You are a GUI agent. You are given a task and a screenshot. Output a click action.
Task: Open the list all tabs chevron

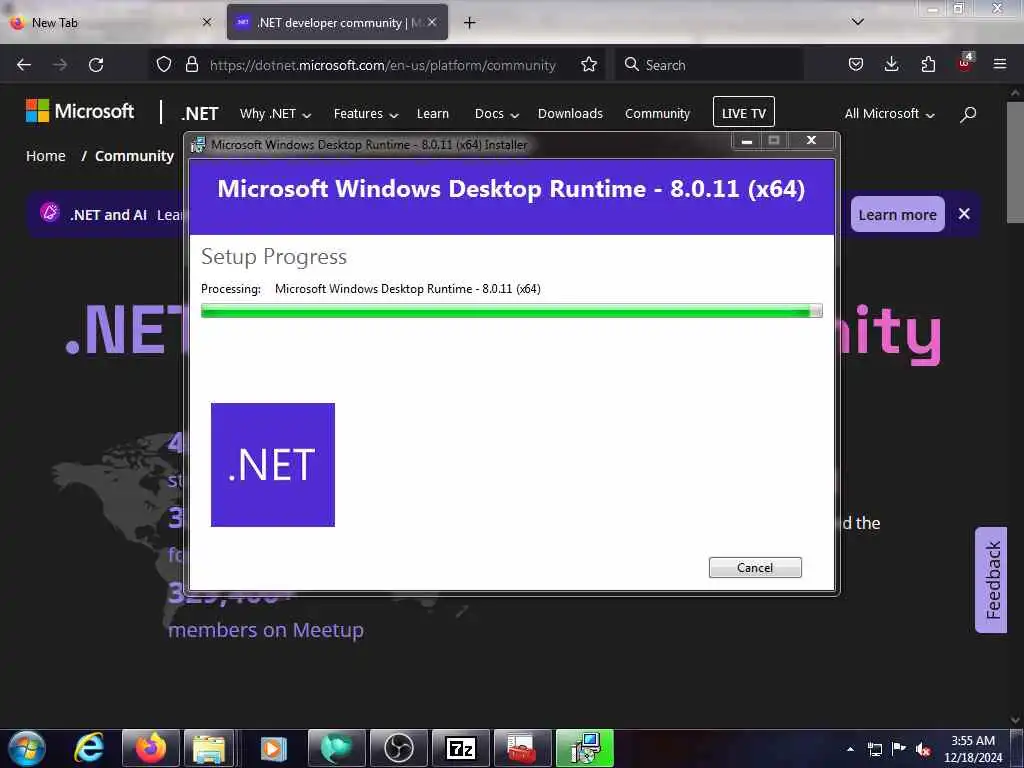pyautogui.click(x=857, y=22)
